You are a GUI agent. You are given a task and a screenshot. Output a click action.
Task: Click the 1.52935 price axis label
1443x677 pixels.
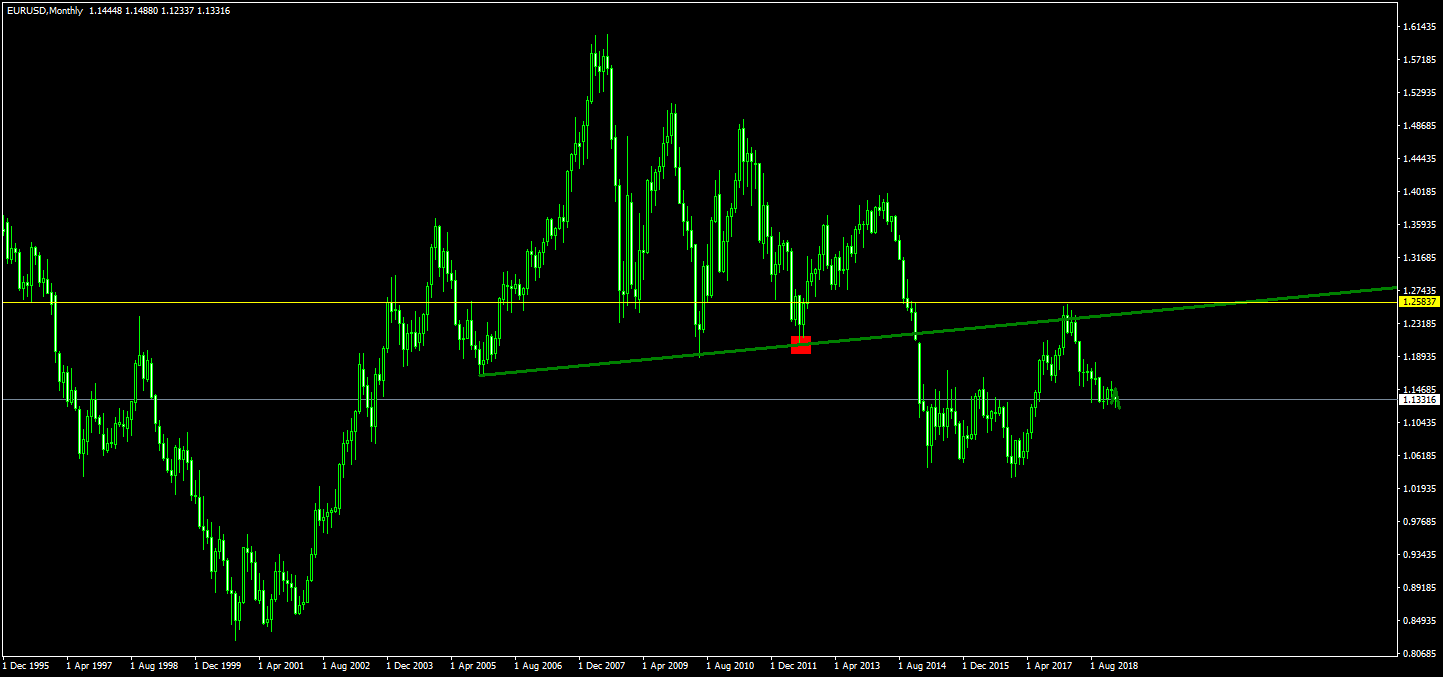point(1420,93)
